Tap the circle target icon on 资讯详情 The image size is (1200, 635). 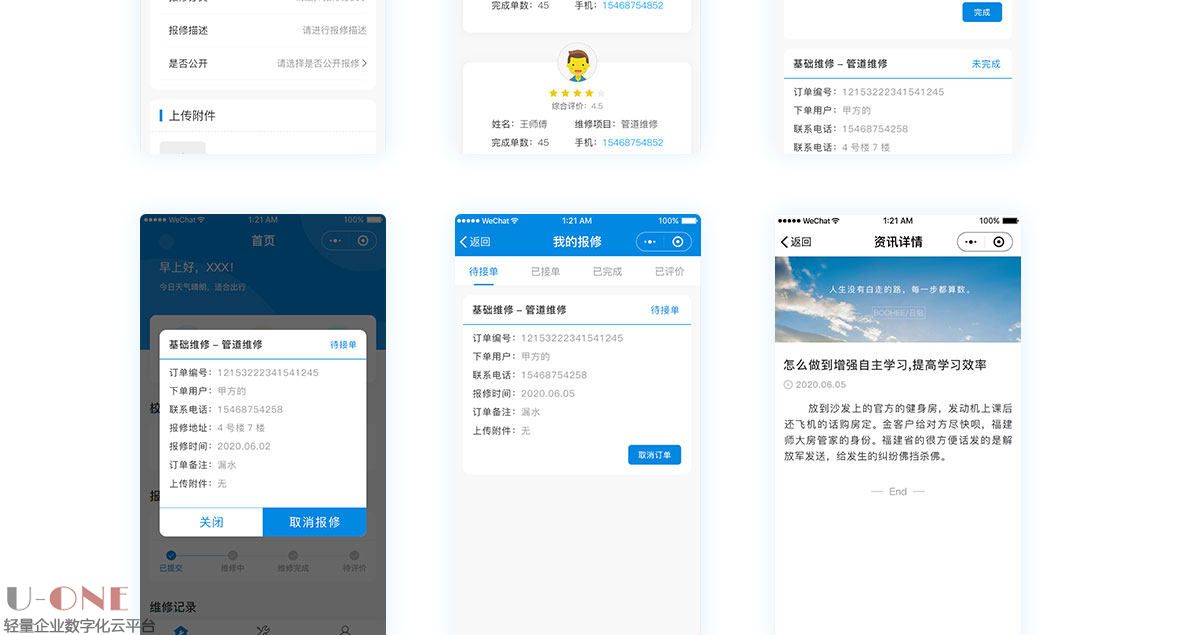pyautogui.click(x=998, y=242)
